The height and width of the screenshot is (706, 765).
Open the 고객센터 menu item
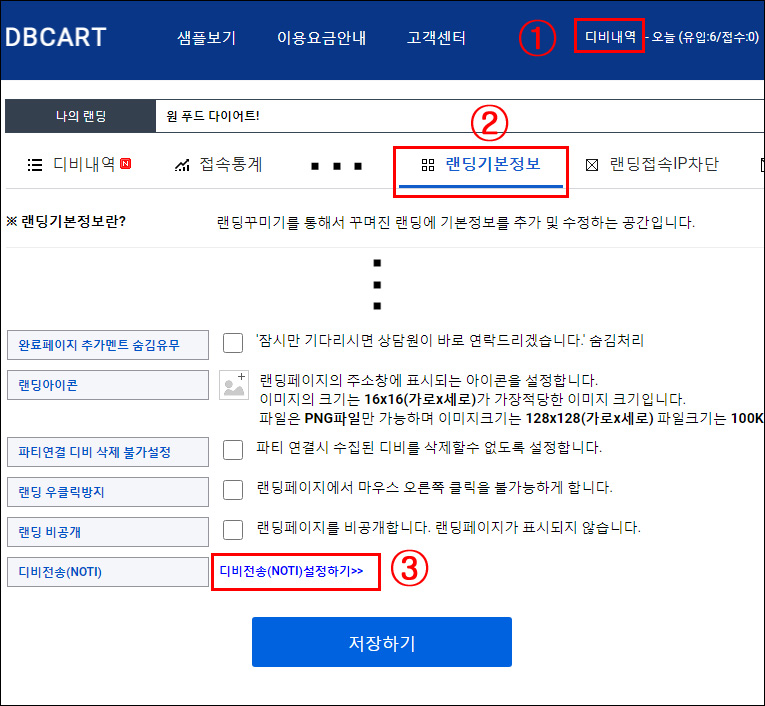click(x=436, y=39)
